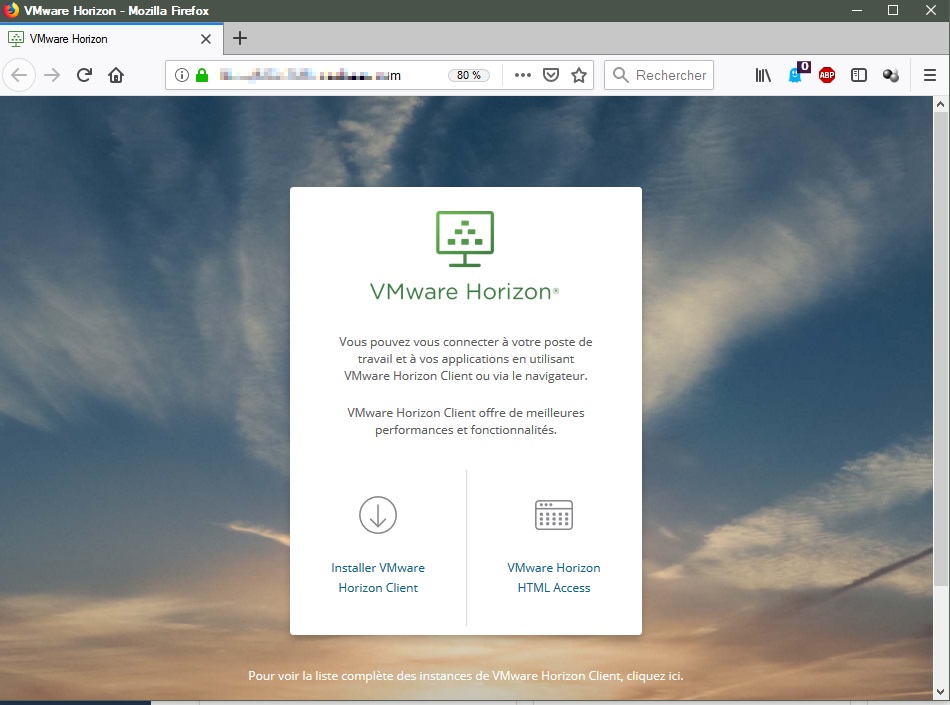Open a new tab with plus button
950x705 pixels.
coord(240,38)
